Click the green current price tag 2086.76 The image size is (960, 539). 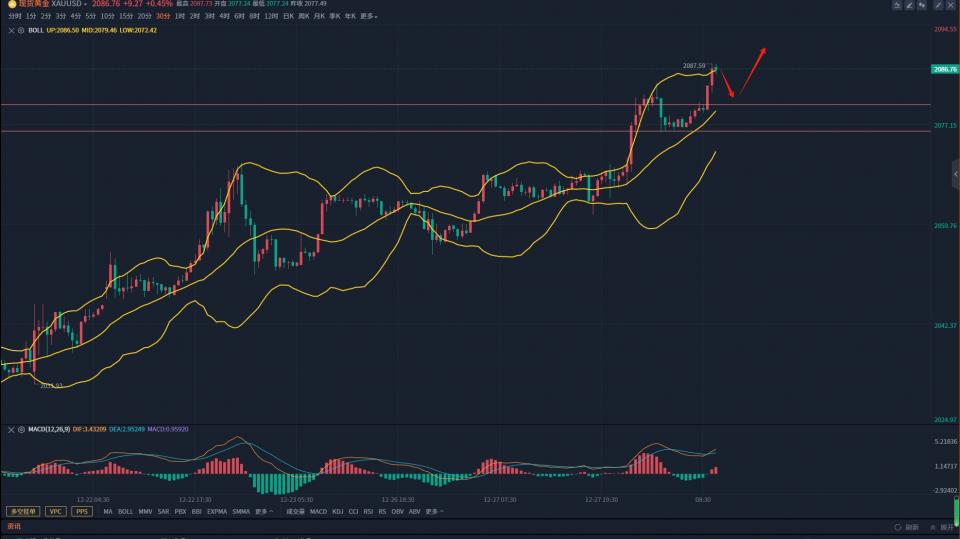tap(945, 69)
